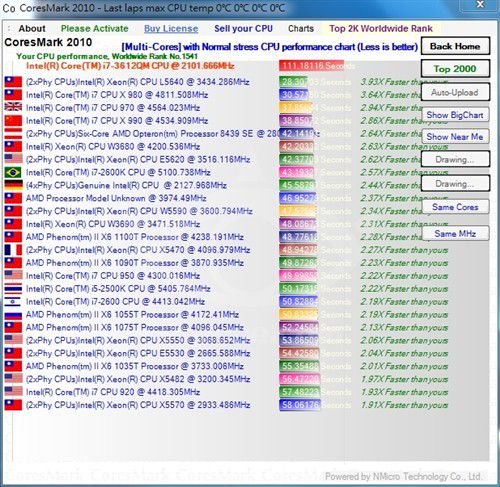Image resolution: width=500 pixels, height=487 pixels.
Task: Click the flag icon for Xeon L5640 row
Action: coord(13,82)
